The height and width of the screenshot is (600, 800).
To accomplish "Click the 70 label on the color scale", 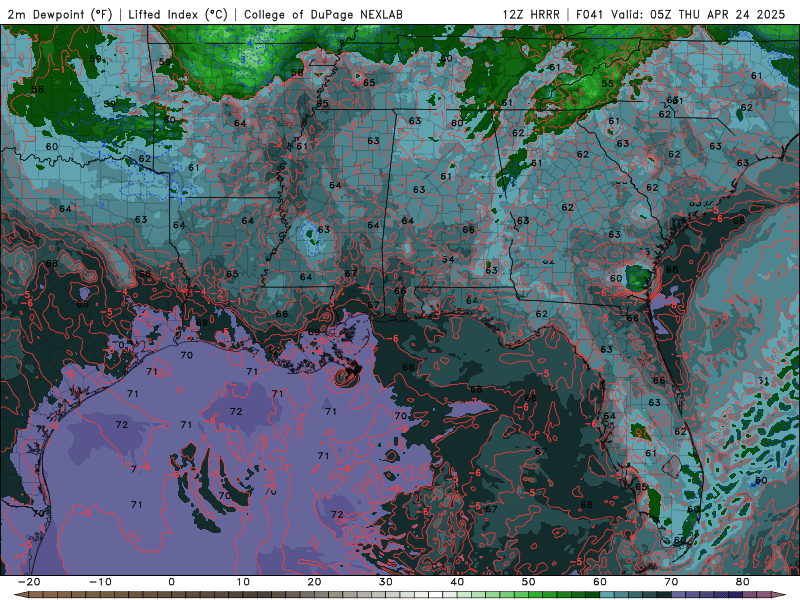I will click(671, 582).
